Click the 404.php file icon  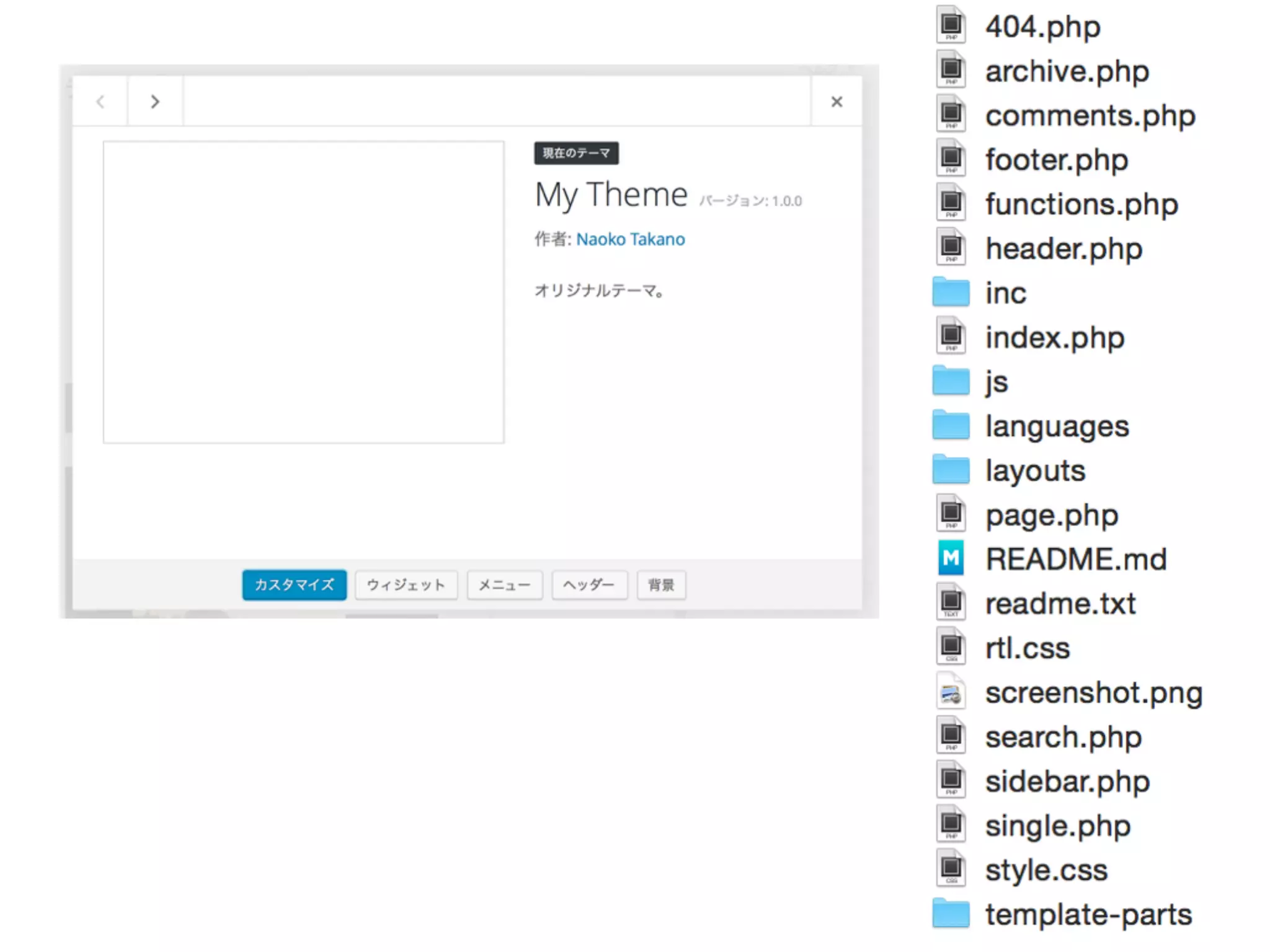point(951,25)
